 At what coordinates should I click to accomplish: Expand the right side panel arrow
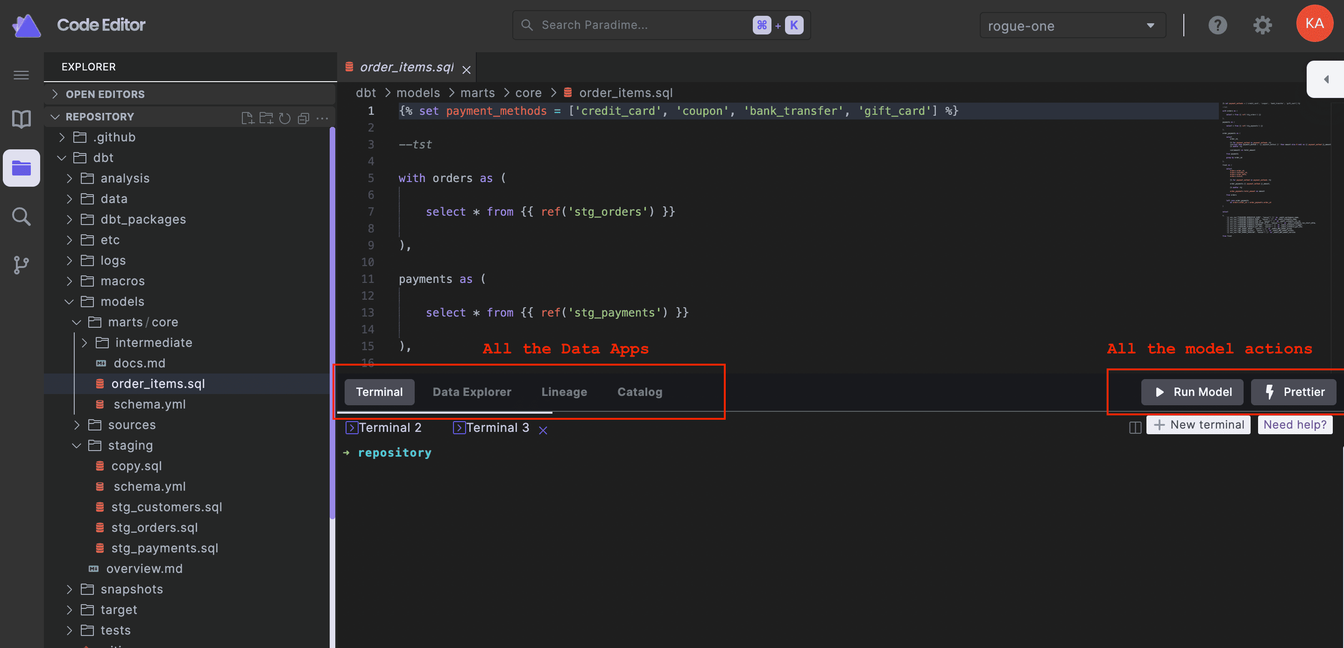coord(1326,79)
